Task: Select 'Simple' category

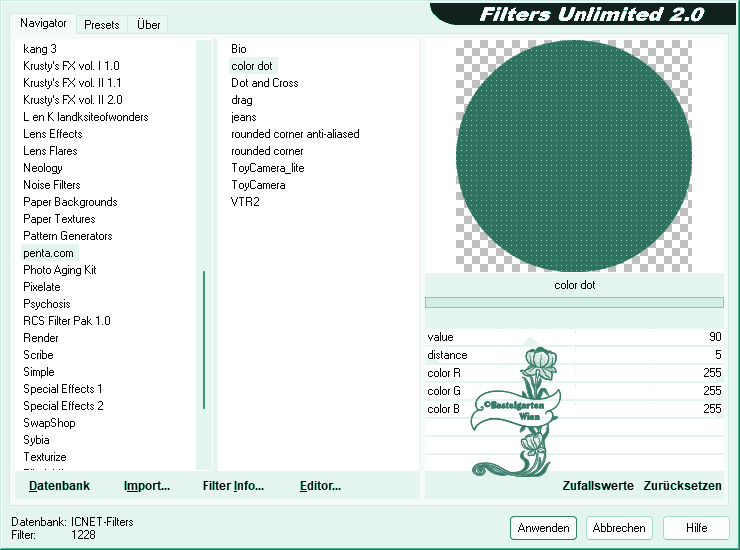Action: pyautogui.click(x=39, y=372)
